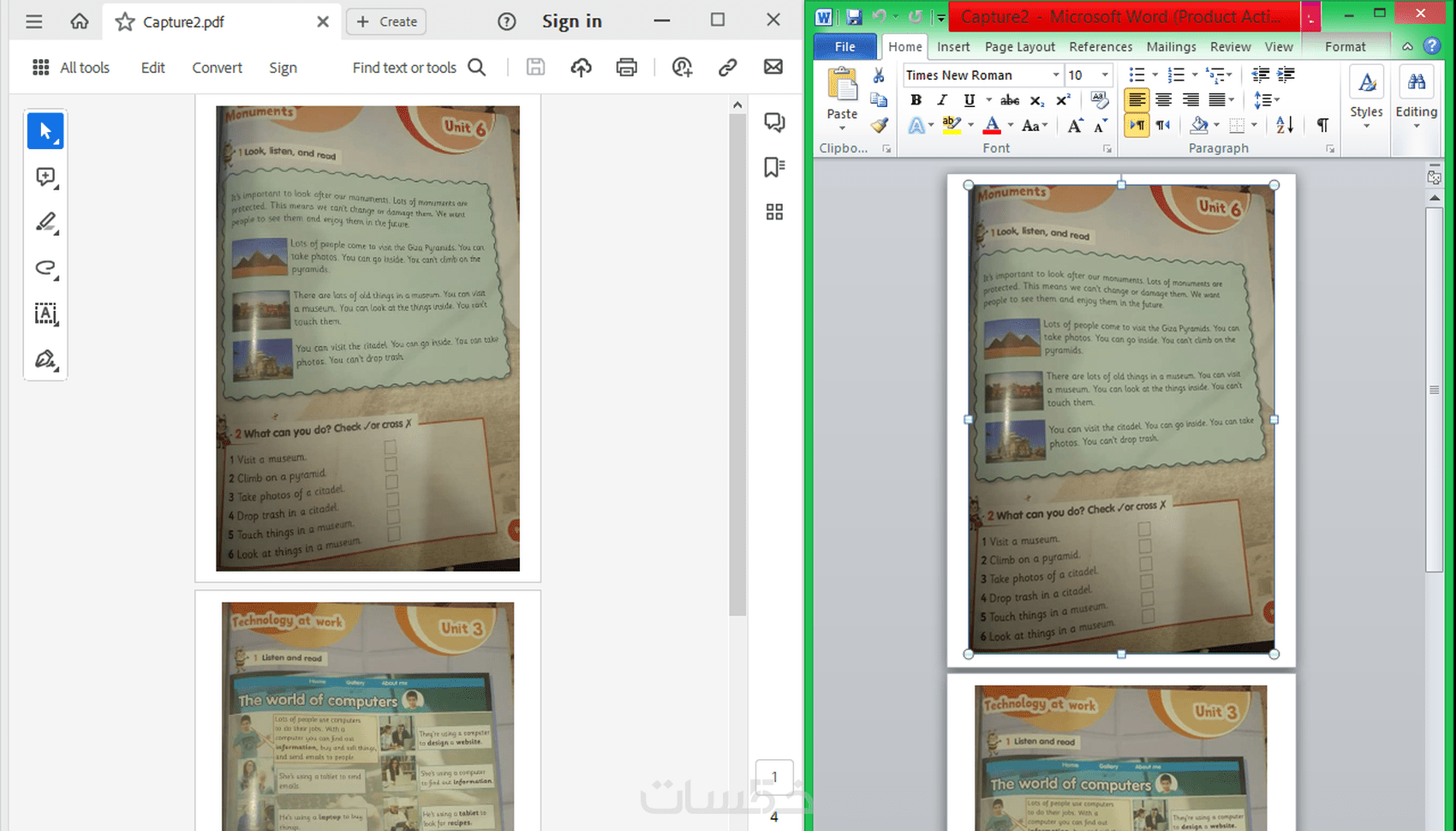
Task: Open the fill and sign pen tool
Action: point(45,359)
